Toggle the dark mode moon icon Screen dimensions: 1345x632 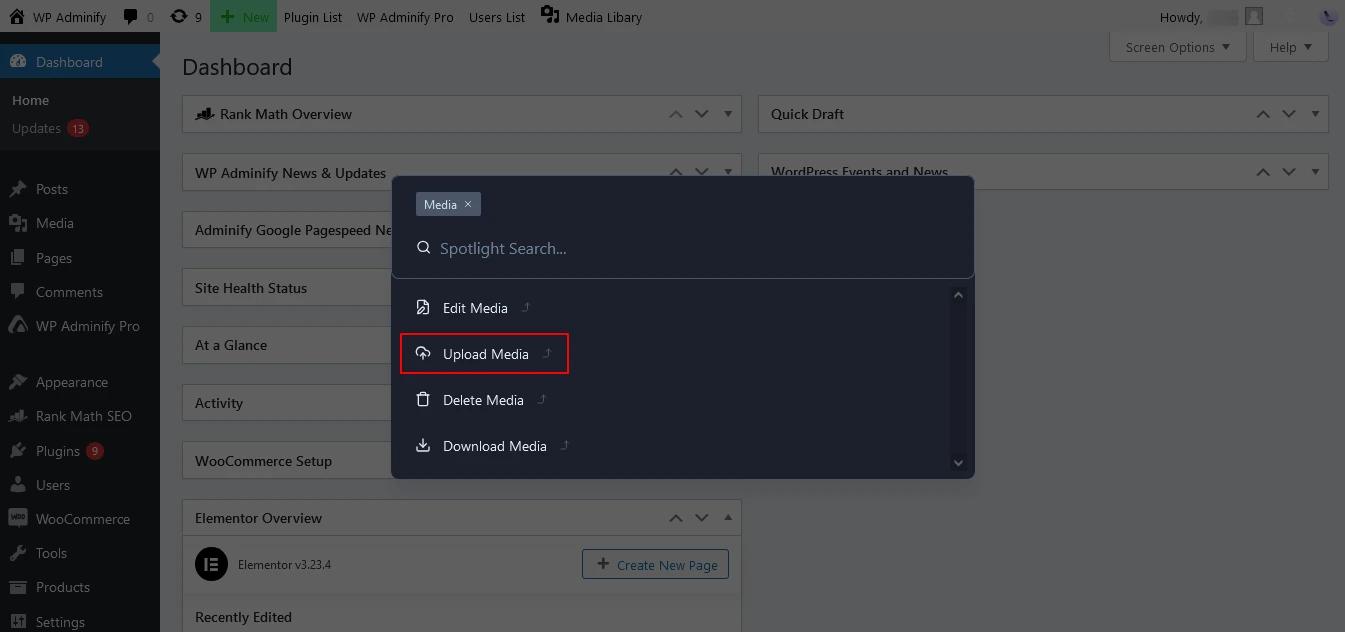(x=1328, y=17)
